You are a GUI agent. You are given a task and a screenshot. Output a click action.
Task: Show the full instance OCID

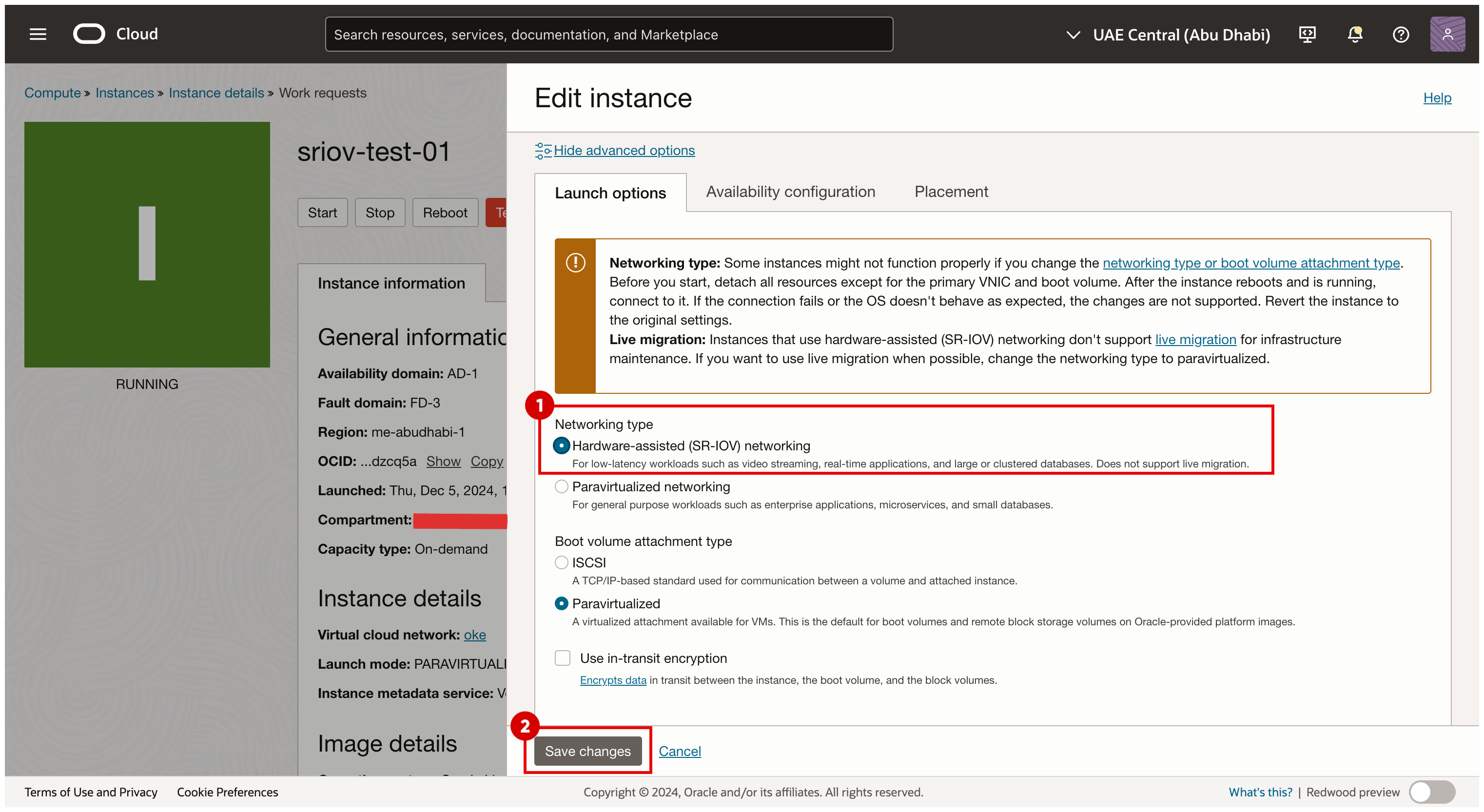(443, 461)
